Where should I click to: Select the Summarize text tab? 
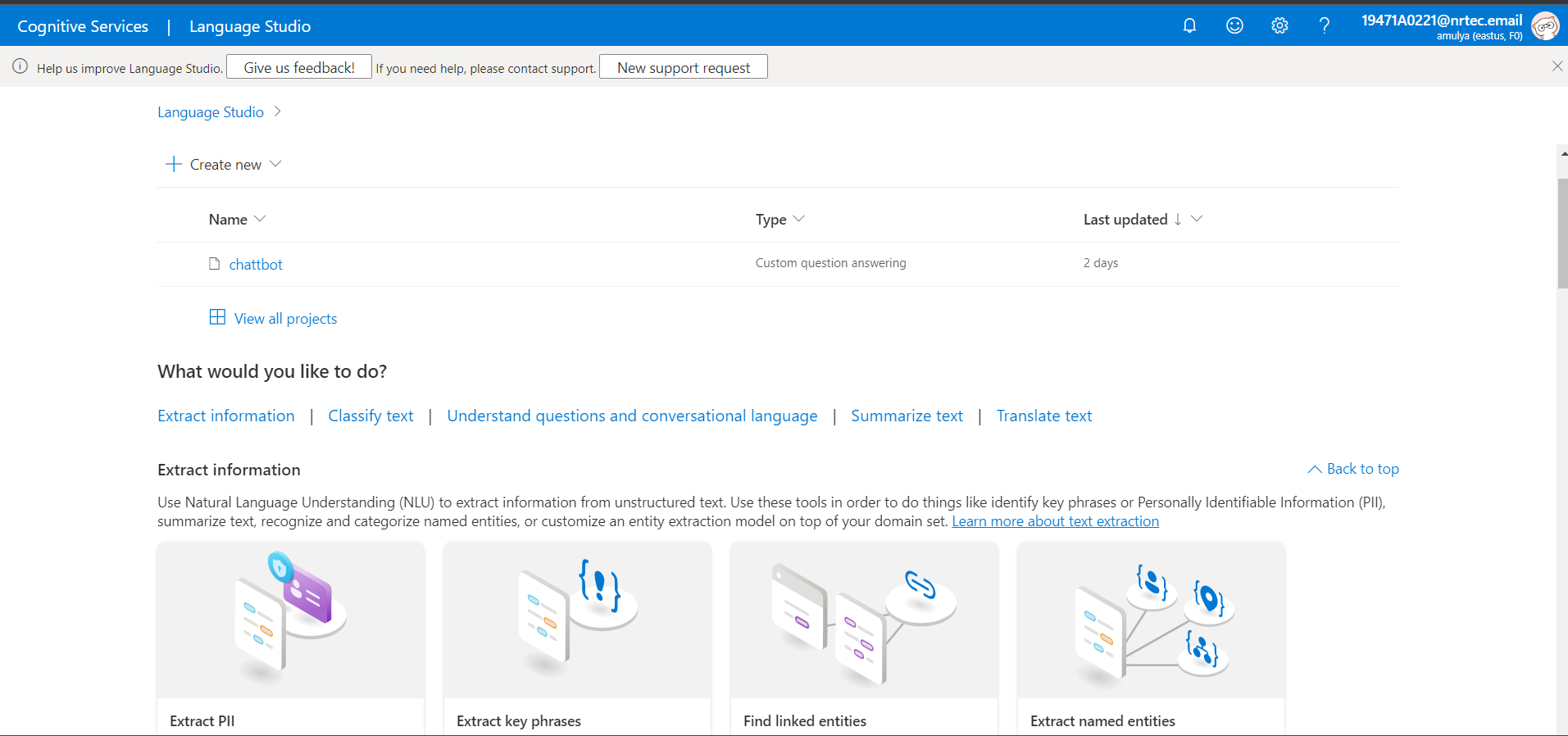pos(907,416)
